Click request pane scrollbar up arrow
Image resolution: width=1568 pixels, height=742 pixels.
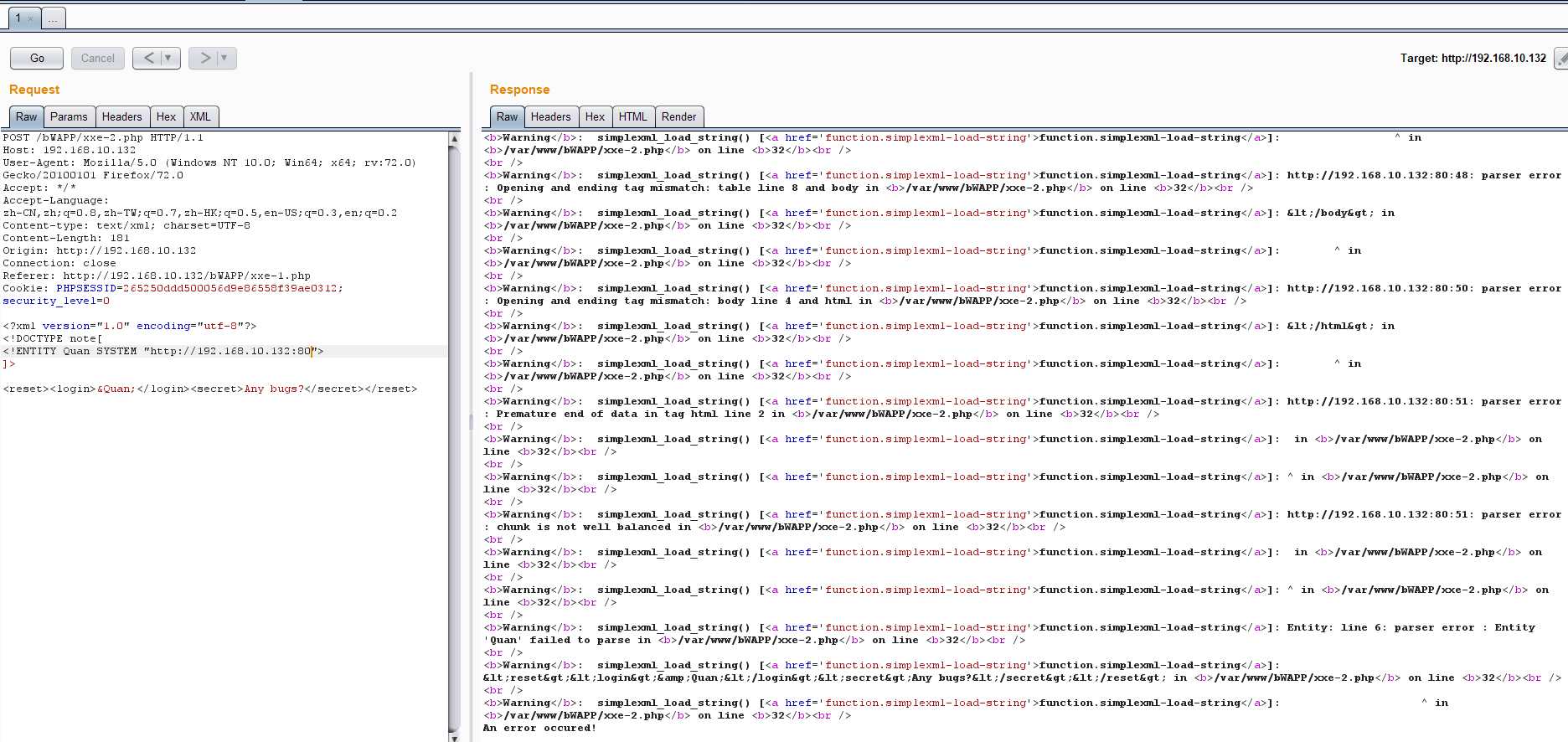[x=455, y=138]
